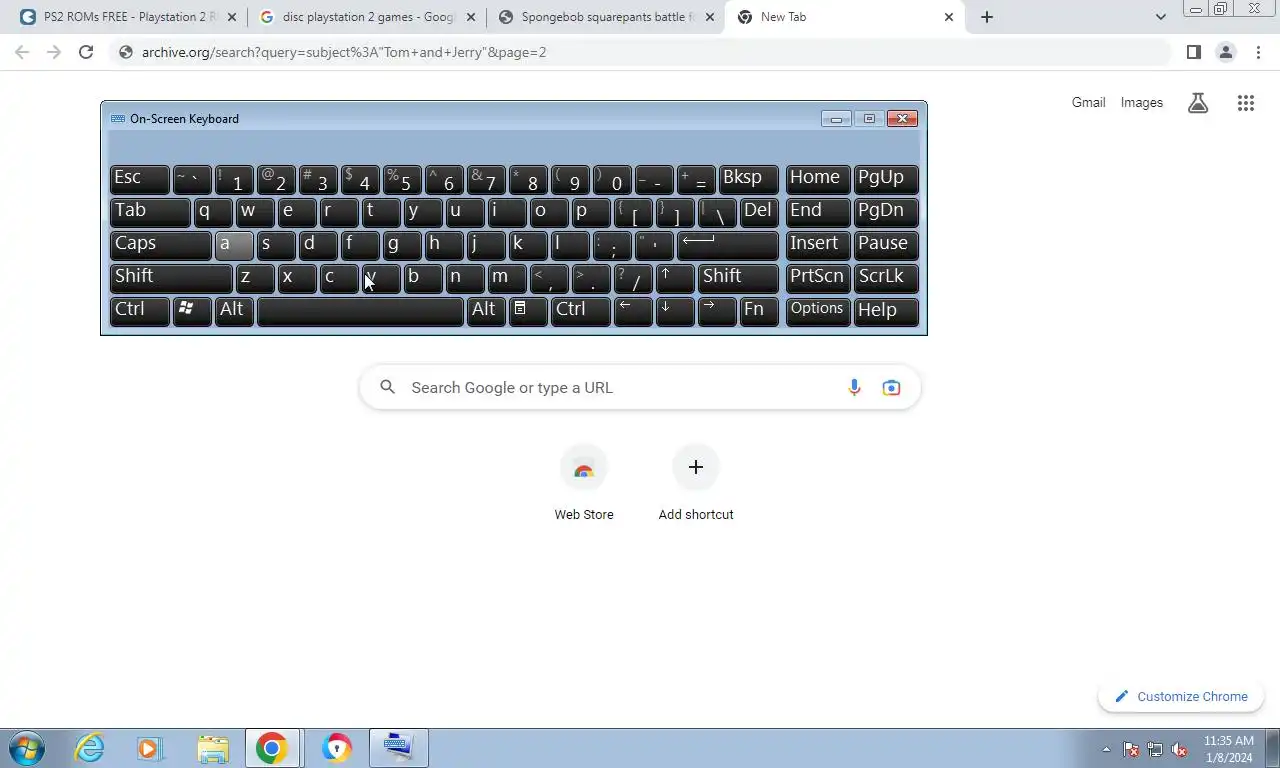Click the down arrow key
This screenshot has height=768, width=1280.
pyautogui.click(x=675, y=311)
